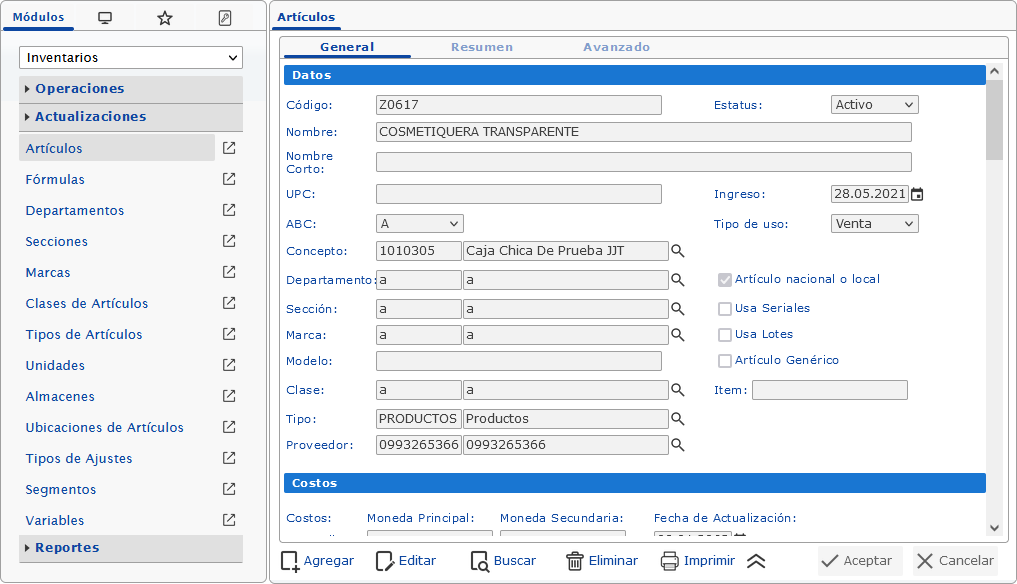Screen dimensions: 1017x584
Task: Switch to the Resumen tab
Action: pyautogui.click(x=482, y=47)
